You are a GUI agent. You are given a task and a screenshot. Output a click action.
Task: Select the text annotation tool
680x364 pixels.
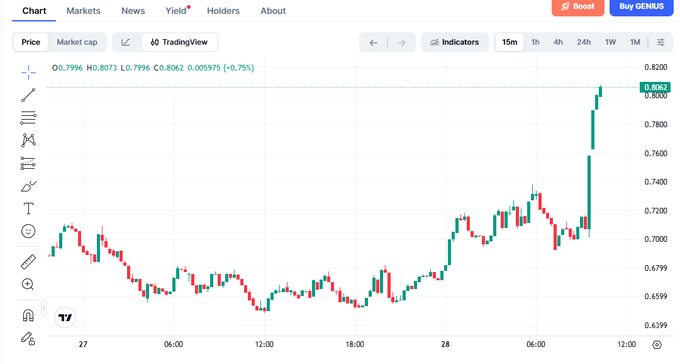pyautogui.click(x=28, y=209)
